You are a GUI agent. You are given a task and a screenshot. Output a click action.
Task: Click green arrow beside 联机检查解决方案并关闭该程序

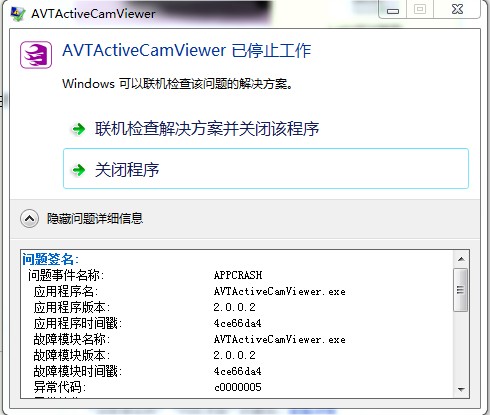pyautogui.click(x=79, y=129)
